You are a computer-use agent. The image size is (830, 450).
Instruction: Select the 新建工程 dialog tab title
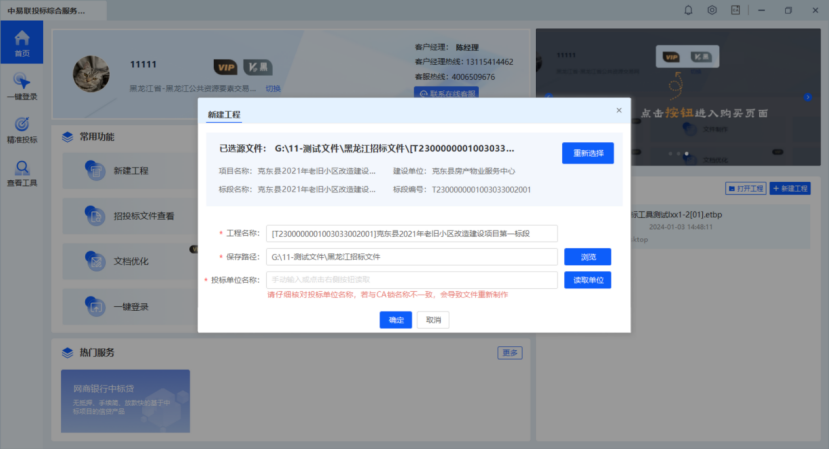(223, 116)
